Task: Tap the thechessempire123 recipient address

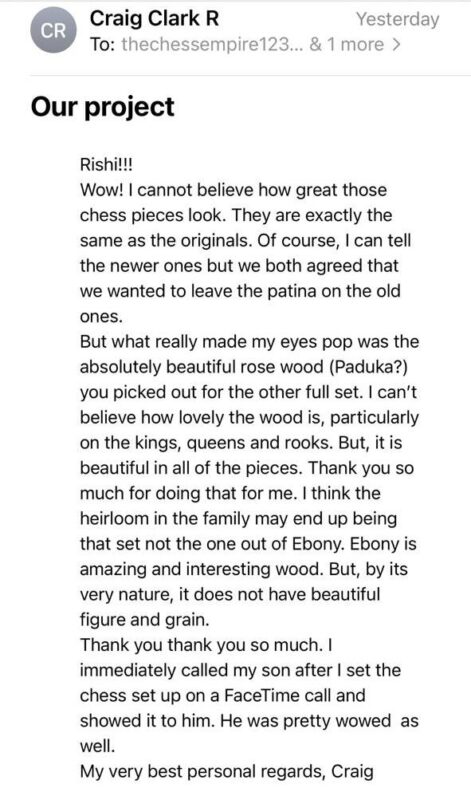Action: pos(213,45)
